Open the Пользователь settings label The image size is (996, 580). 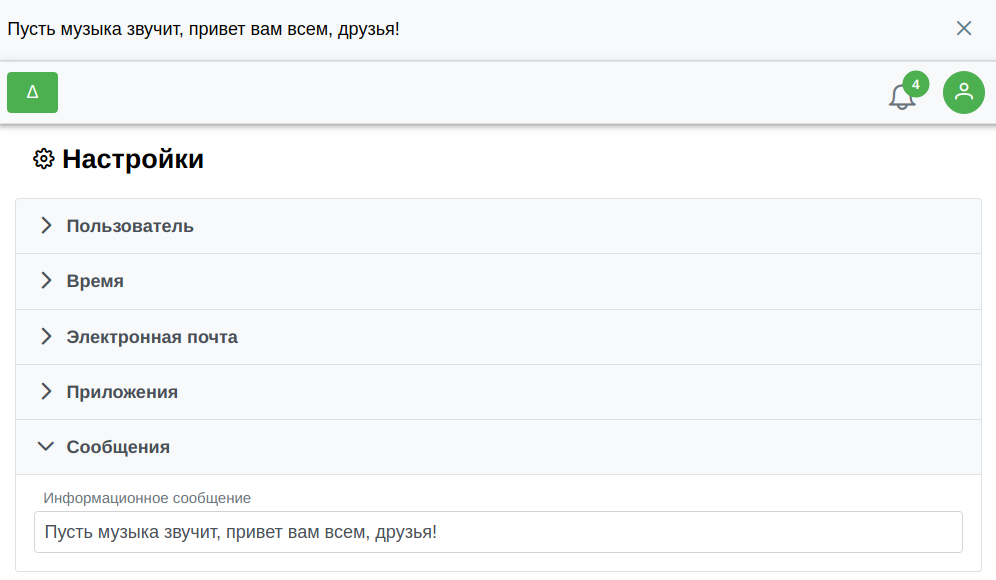(x=130, y=226)
